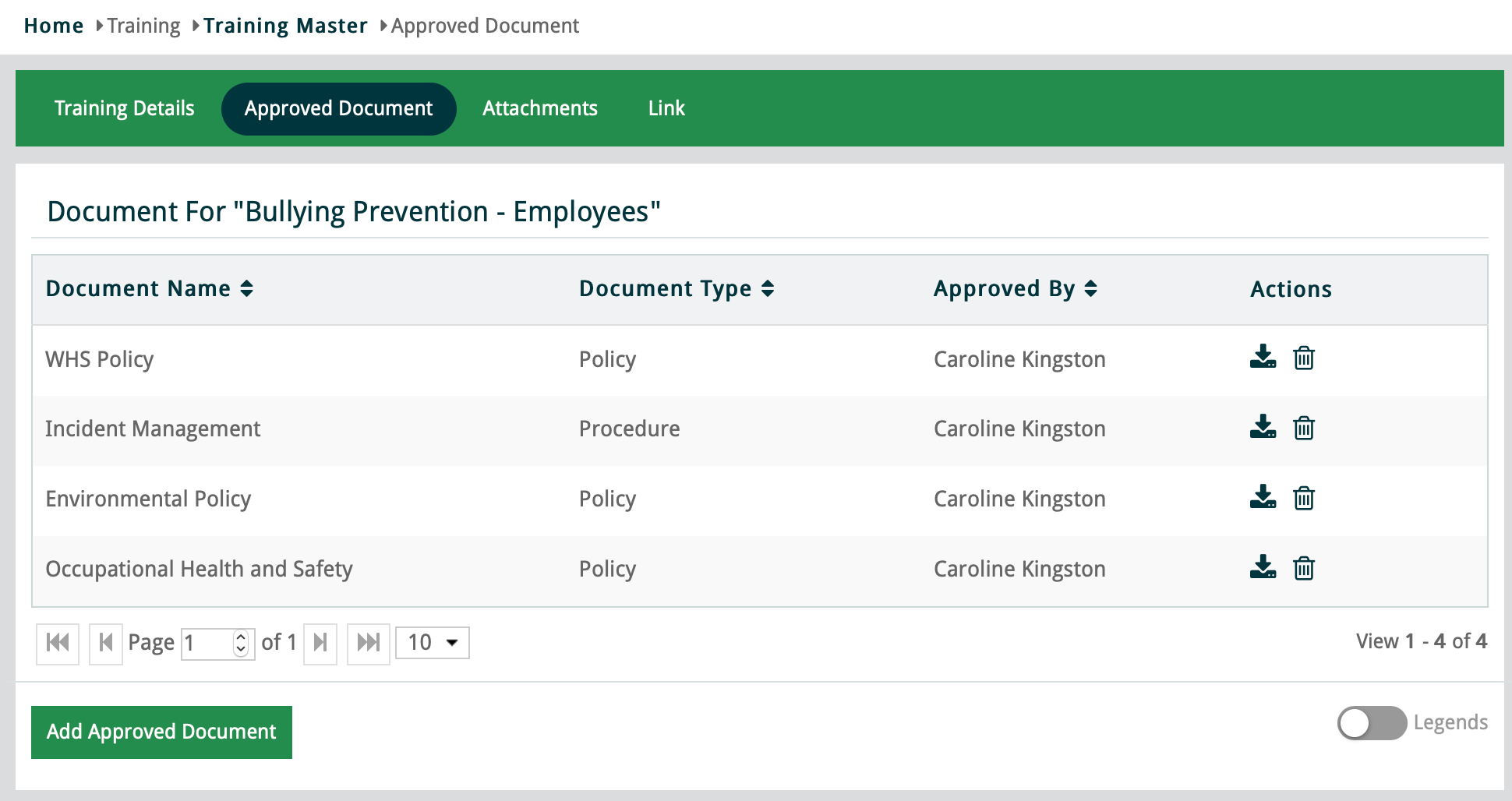Click the page number input field

point(207,644)
